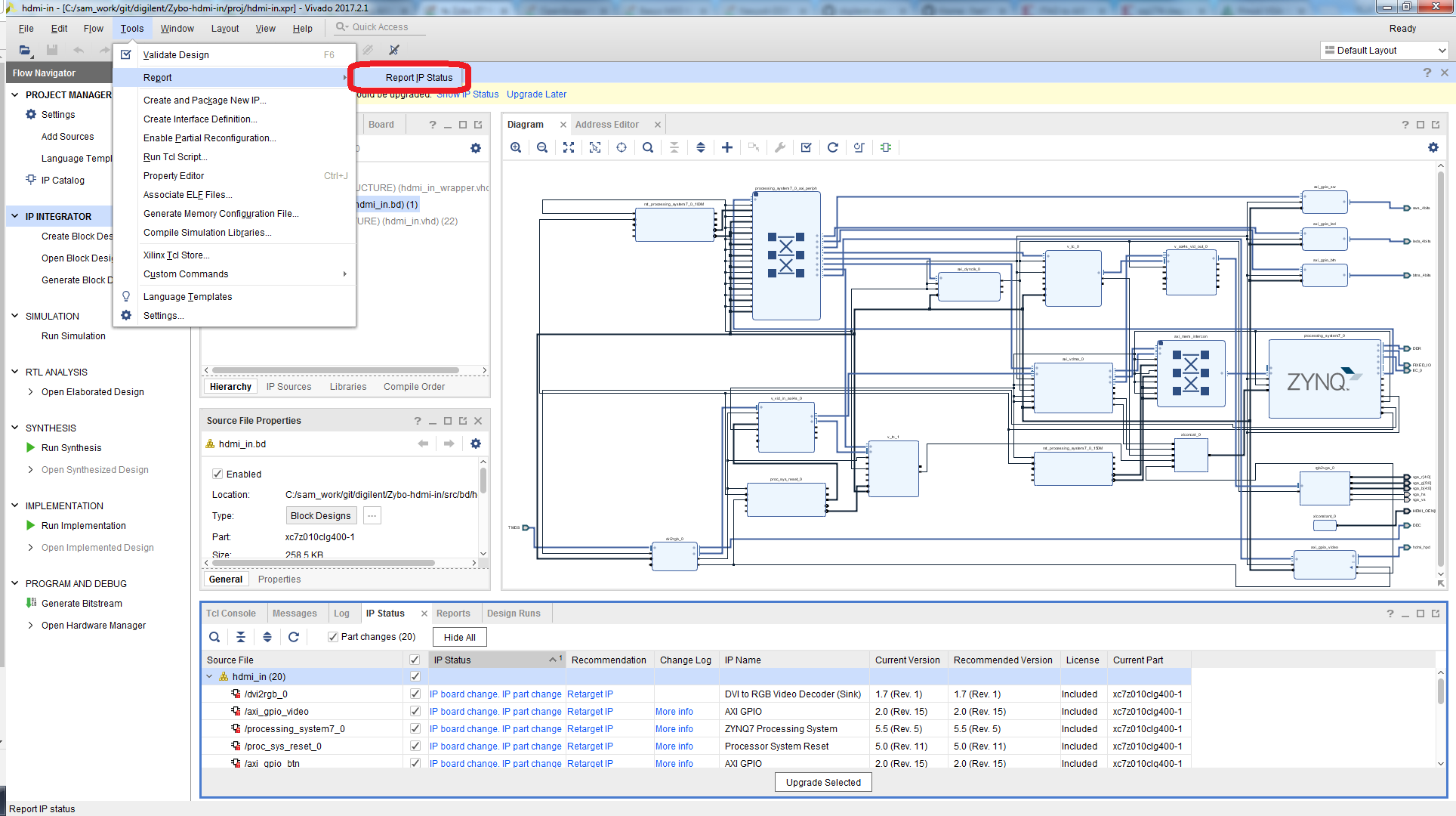Uncheck the Enabled checkbox for hdmi_in.bd
Image resolution: width=1456 pixels, height=816 pixels.
coord(217,474)
